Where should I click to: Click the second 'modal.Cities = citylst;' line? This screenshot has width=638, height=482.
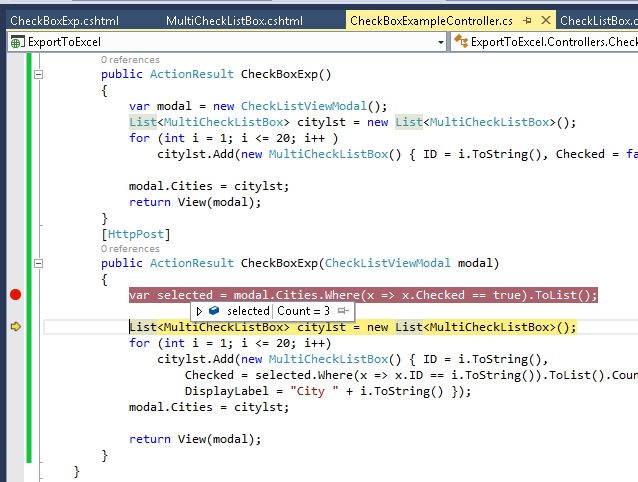(209, 407)
